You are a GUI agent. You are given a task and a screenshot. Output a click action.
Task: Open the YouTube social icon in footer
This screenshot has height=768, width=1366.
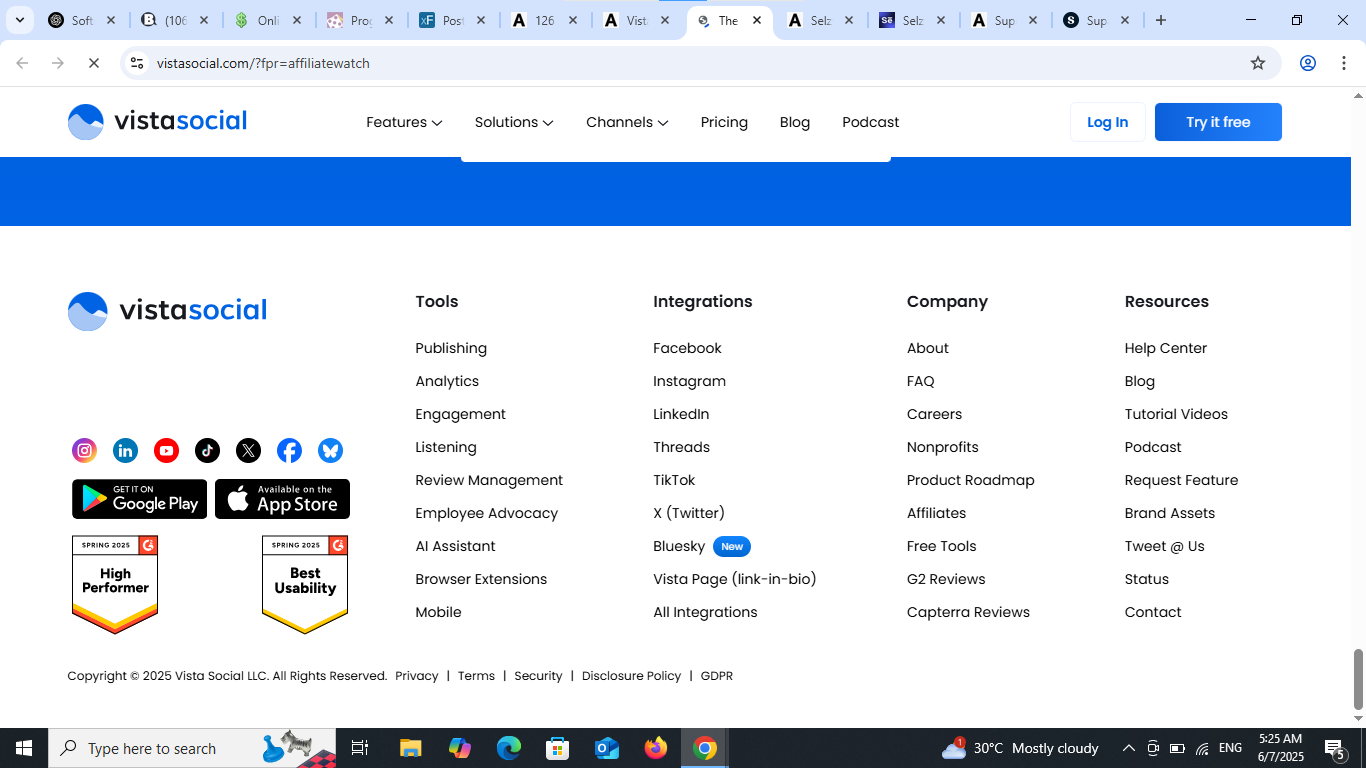pyautogui.click(x=167, y=451)
